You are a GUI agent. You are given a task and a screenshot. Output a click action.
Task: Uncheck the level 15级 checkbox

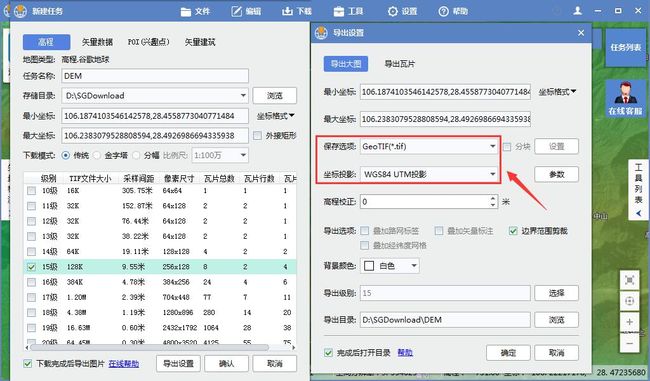[x=32, y=267]
